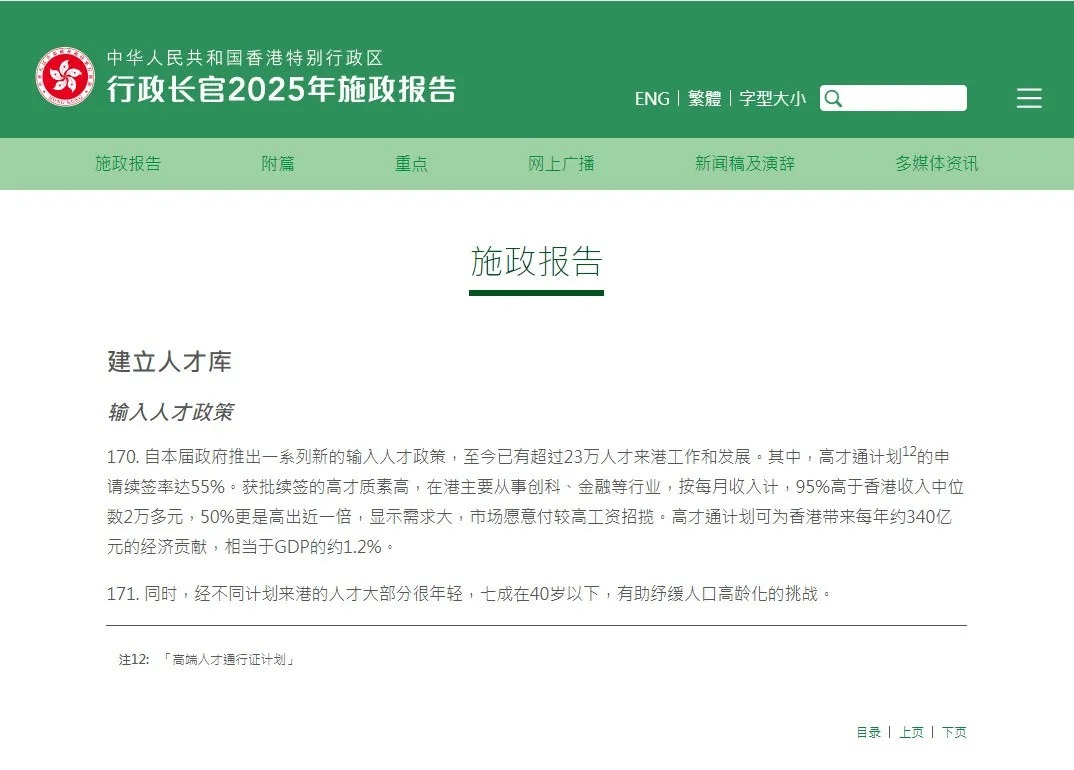Click the 施政报告 page heading

click(536, 262)
